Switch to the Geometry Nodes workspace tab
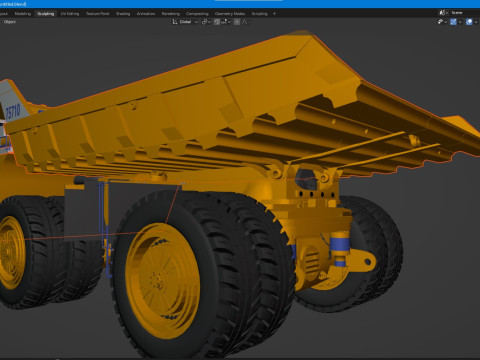The height and width of the screenshot is (360, 480). tap(230, 14)
